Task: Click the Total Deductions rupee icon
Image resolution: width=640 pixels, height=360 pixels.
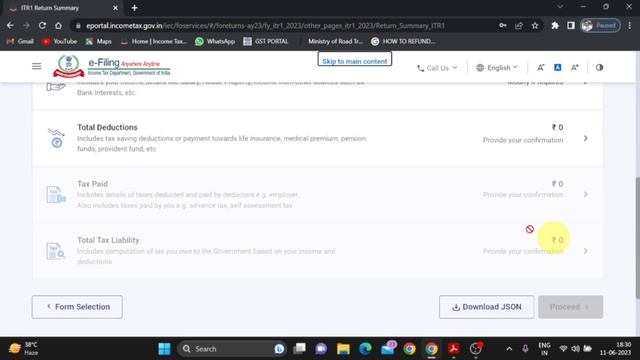Action: pos(56,138)
